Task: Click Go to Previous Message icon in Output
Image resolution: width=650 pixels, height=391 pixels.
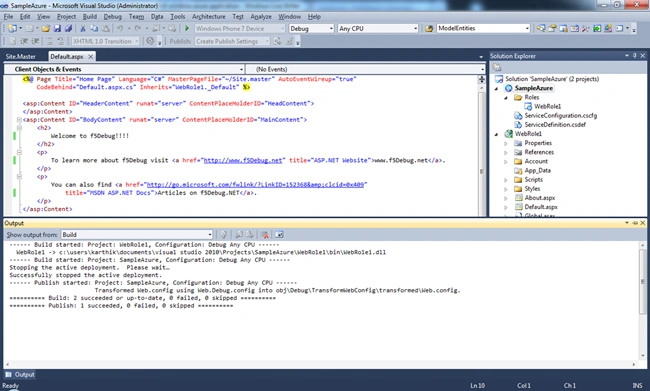Action: click(239, 235)
